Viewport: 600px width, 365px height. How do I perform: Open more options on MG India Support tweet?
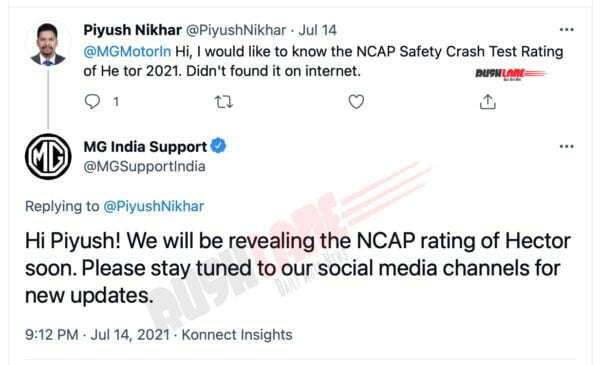[566, 147]
